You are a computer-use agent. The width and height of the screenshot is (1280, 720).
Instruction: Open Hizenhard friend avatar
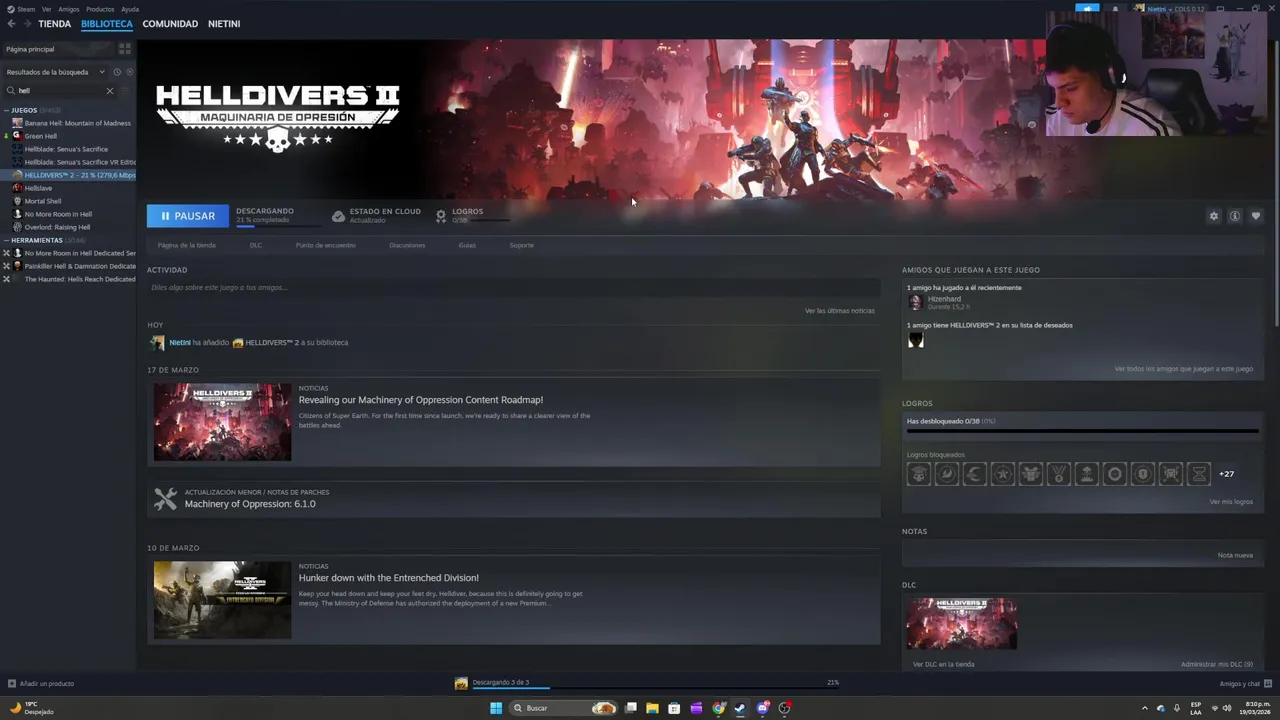915,302
